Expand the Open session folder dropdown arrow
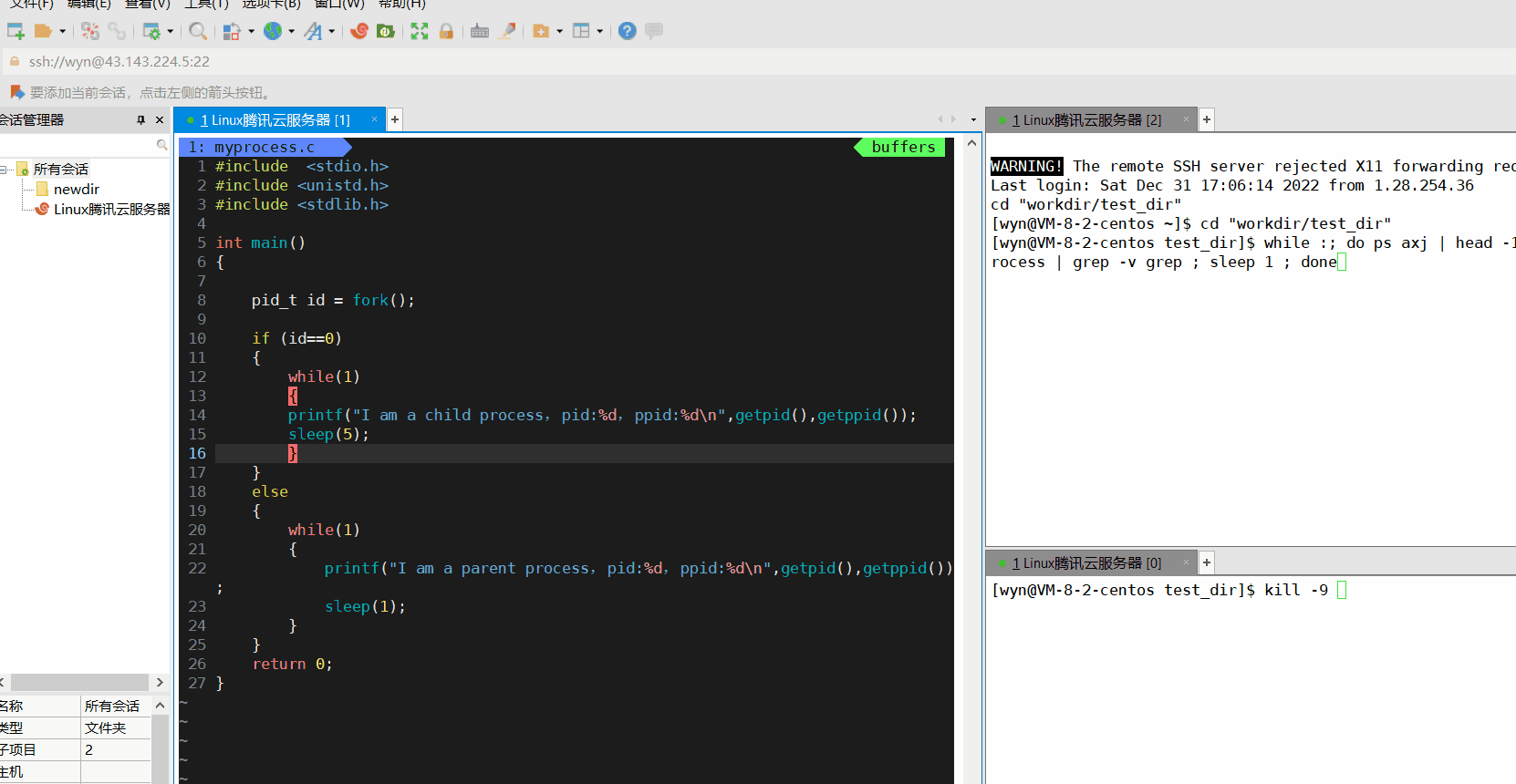The image size is (1516, 784). click(62, 32)
